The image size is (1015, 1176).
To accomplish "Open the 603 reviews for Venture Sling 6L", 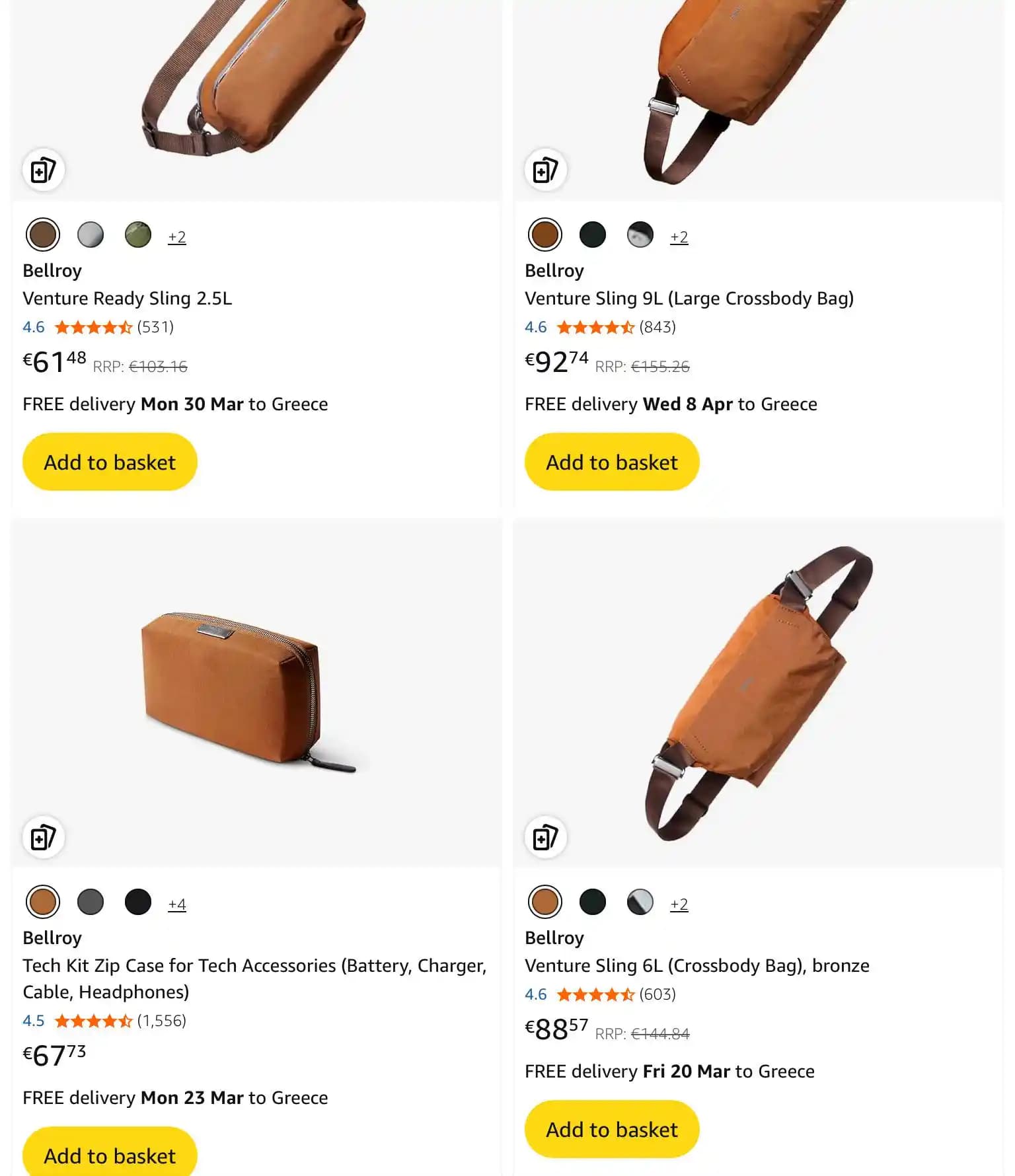I will tap(659, 994).
